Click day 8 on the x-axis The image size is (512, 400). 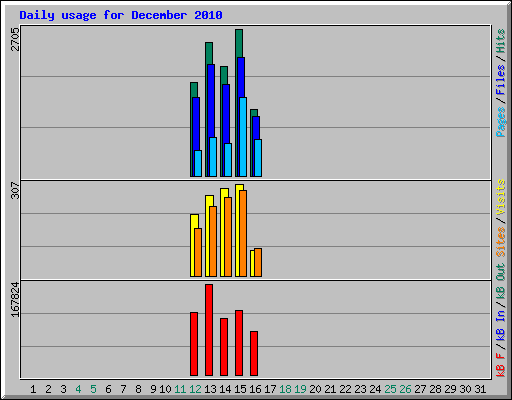coord(138,389)
